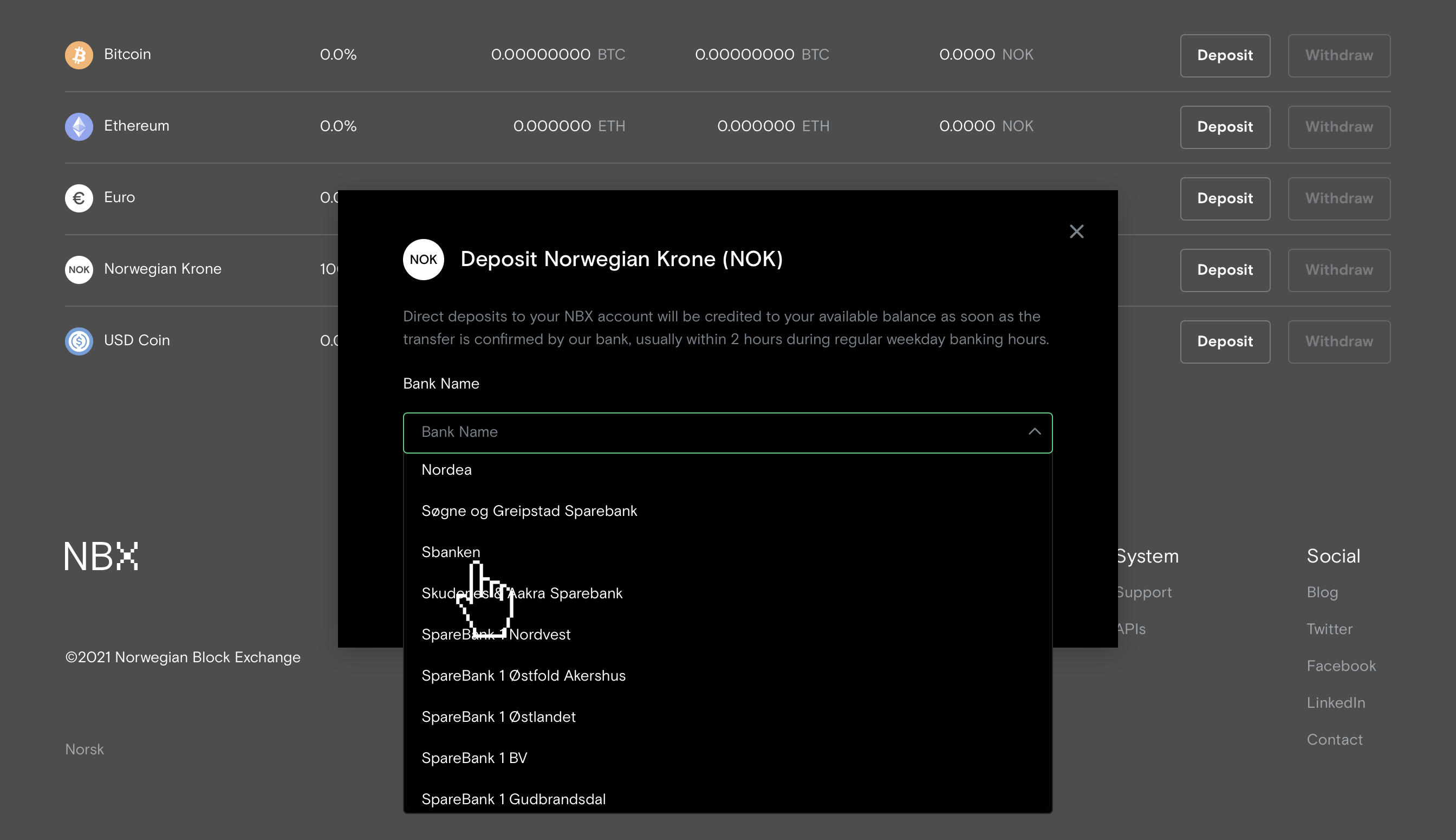Image resolution: width=1456 pixels, height=840 pixels.
Task: Click the NOK icon beside Norwegian Krone
Action: pos(79,269)
